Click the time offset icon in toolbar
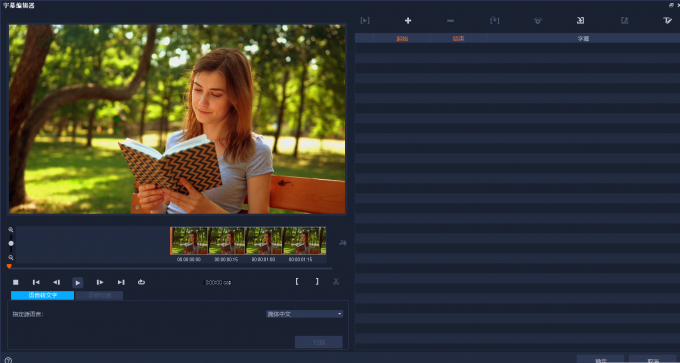The image size is (680, 363). 538,20
